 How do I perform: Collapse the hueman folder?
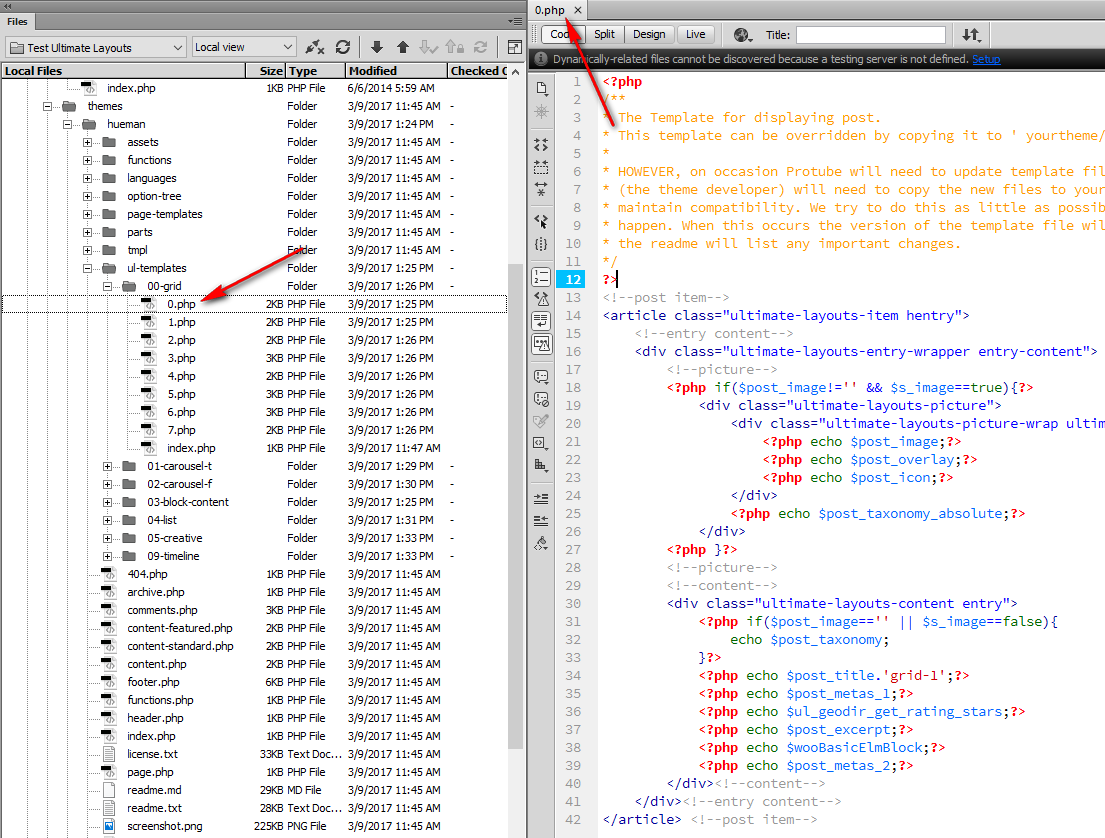(67, 124)
